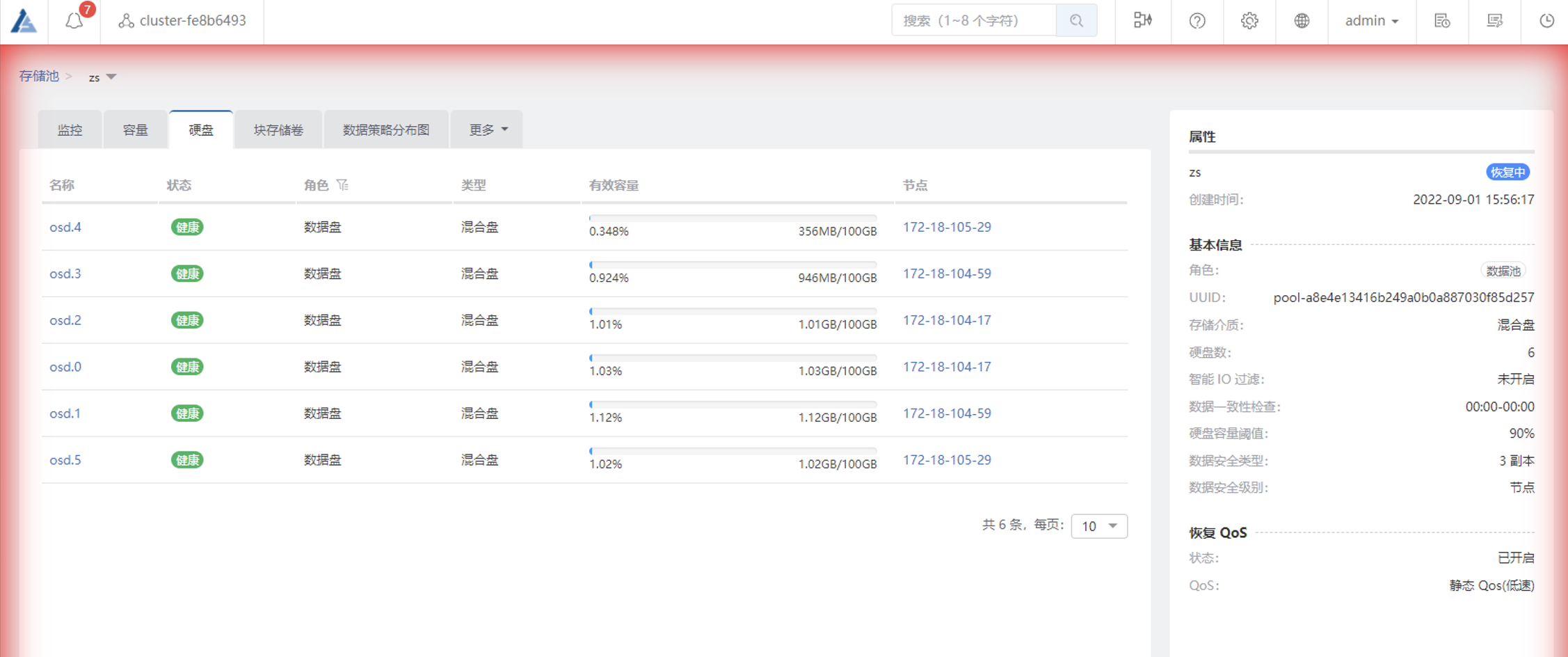This screenshot has height=657, width=1568.
Task: Click the blue triangle logo icon
Action: pos(24,21)
